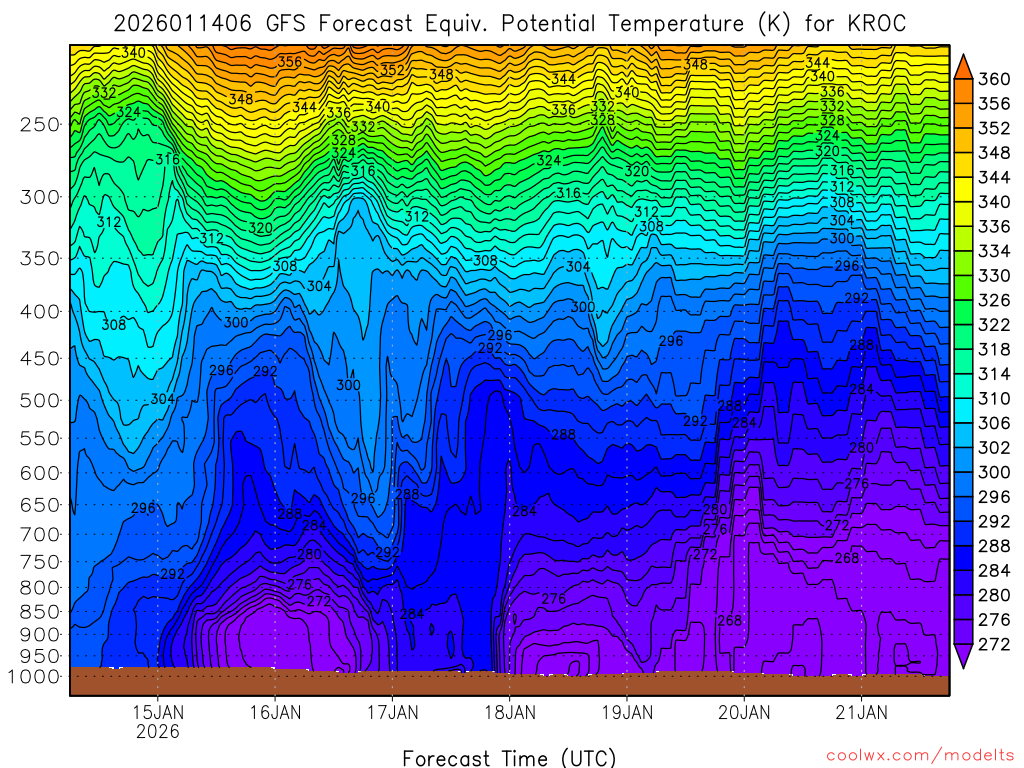Click the 272 colorbar legend value
This screenshot has width=1024, height=768.
coord(994,645)
